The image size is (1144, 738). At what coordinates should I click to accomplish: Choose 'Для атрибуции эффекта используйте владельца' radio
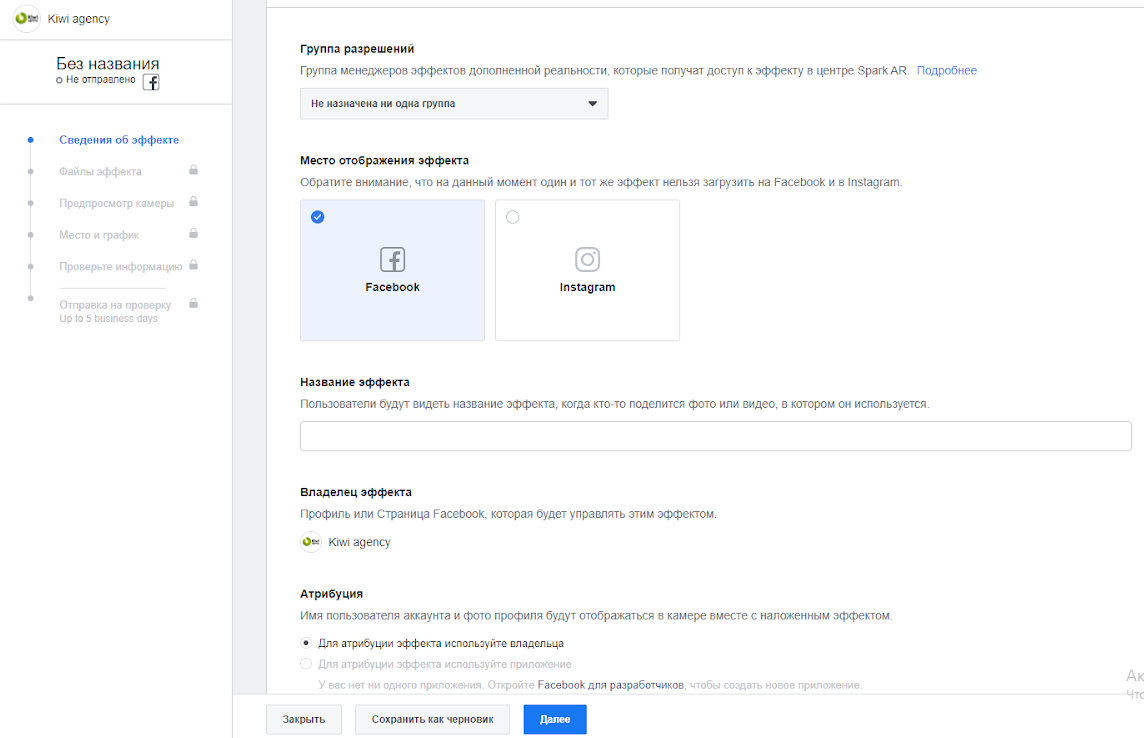pos(306,643)
